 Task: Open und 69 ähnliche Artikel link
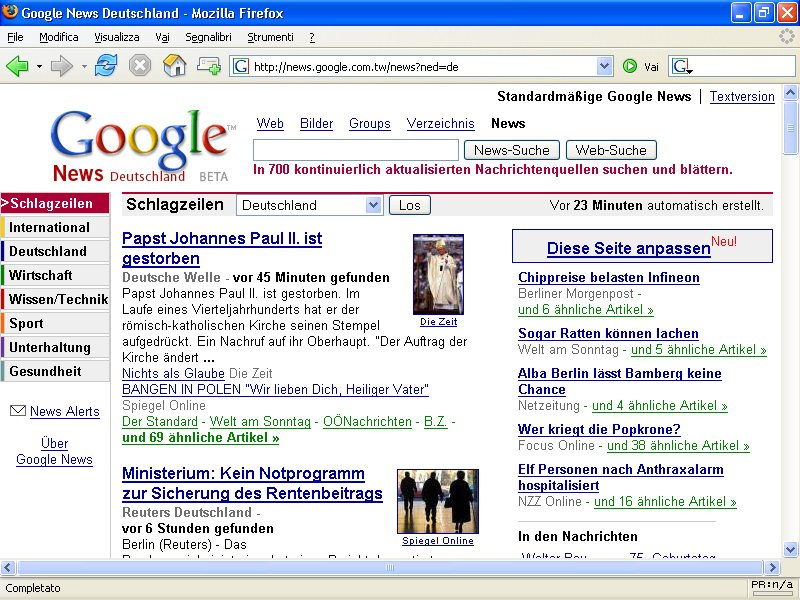tap(201, 438)
